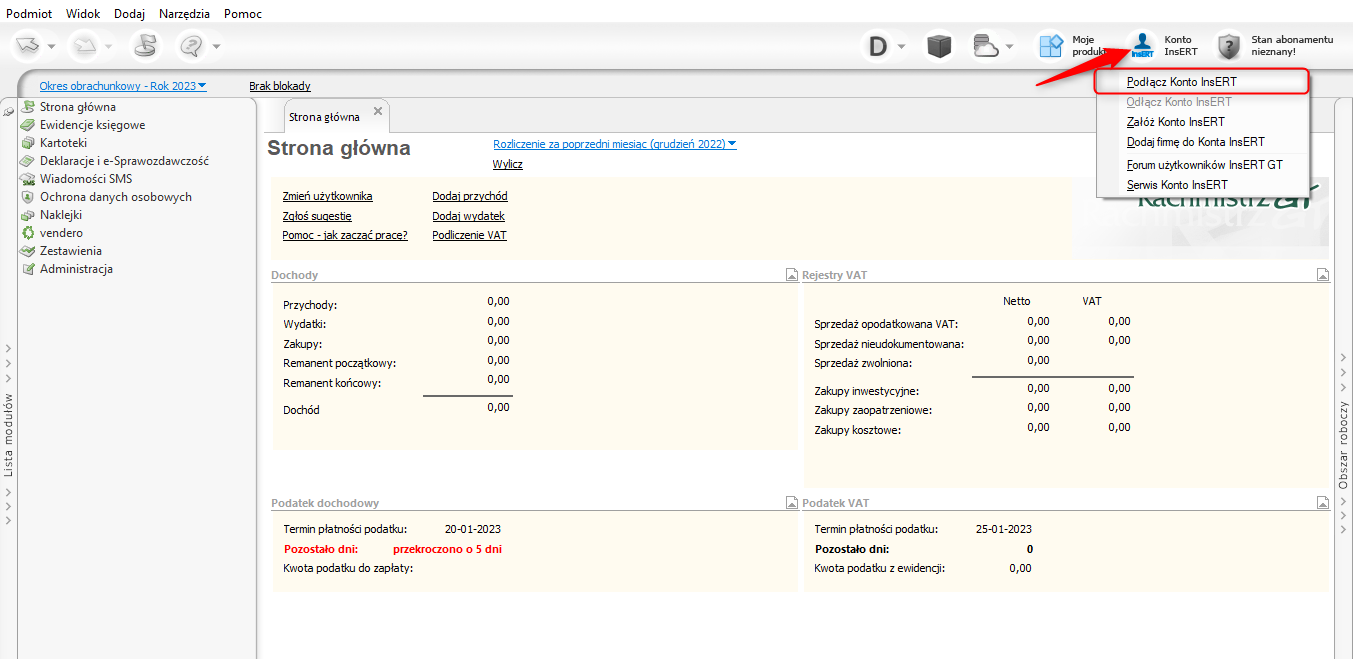Open vendero module
This screenshot has width=1353, height=659.
tap(61, 233)
